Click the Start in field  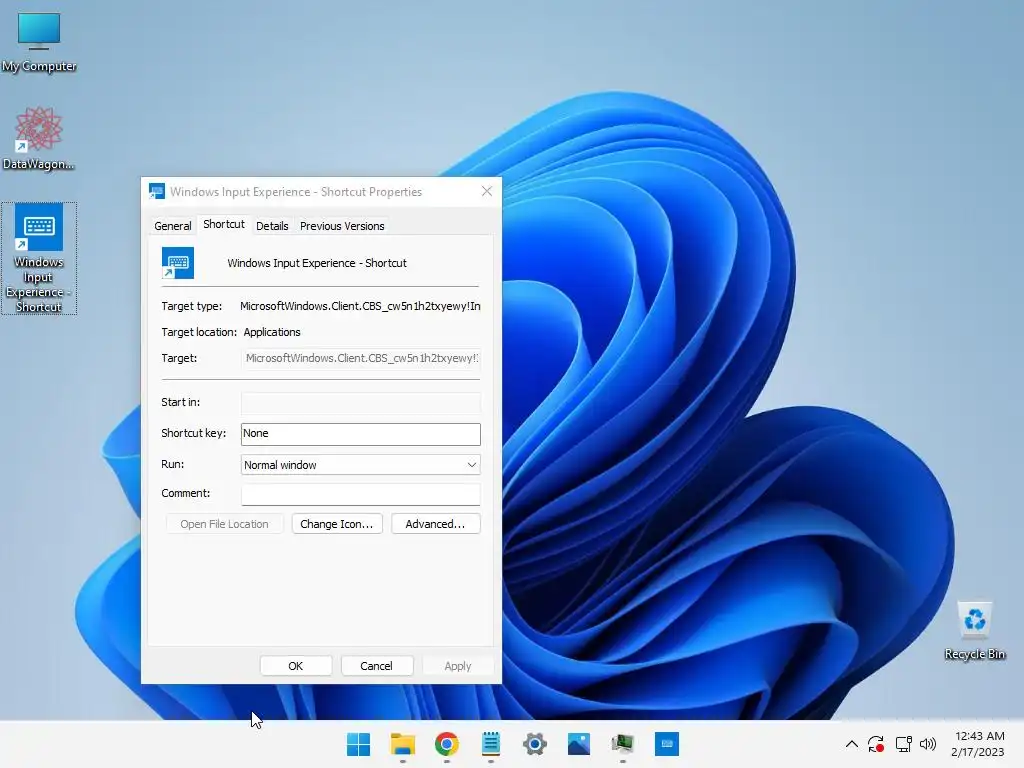[360, 402]
